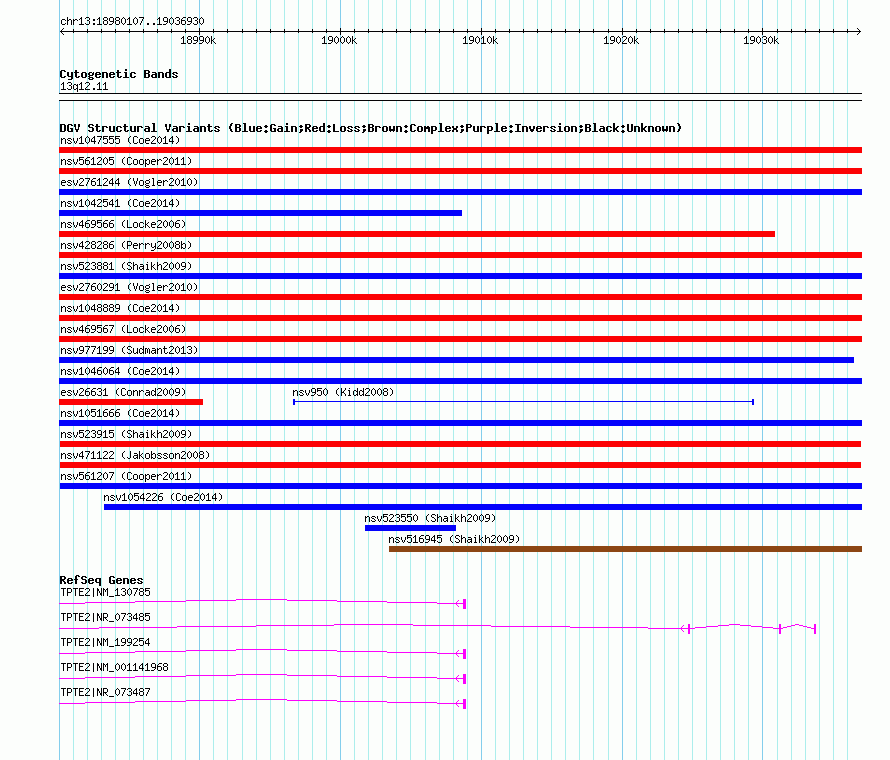Viewport: 890px width, 760px height.
Task: Select the TPTE2 NM_130785 exon arrow glyph
Action: pyautogui.click(x=461, y=603)
